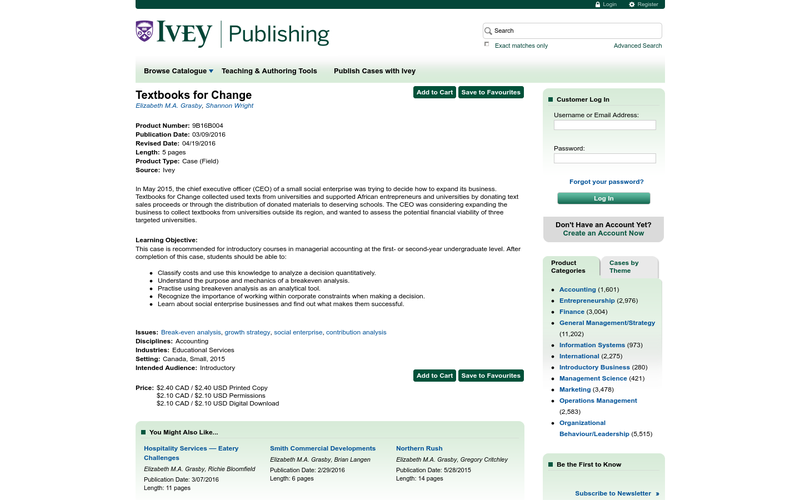Enable Exact matches only checkbox

[487, 44]
